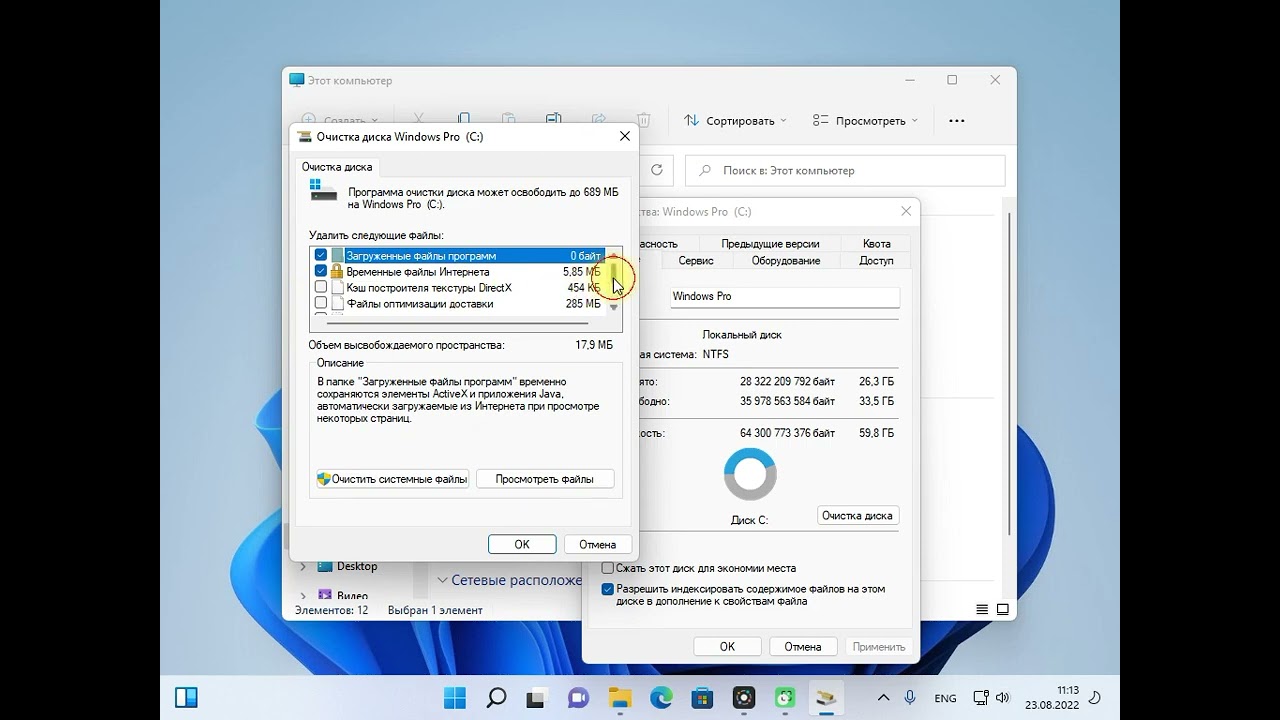Open the Квота tab
The height and width of the screenshot is (720, 1280).
tap(877, 244)
